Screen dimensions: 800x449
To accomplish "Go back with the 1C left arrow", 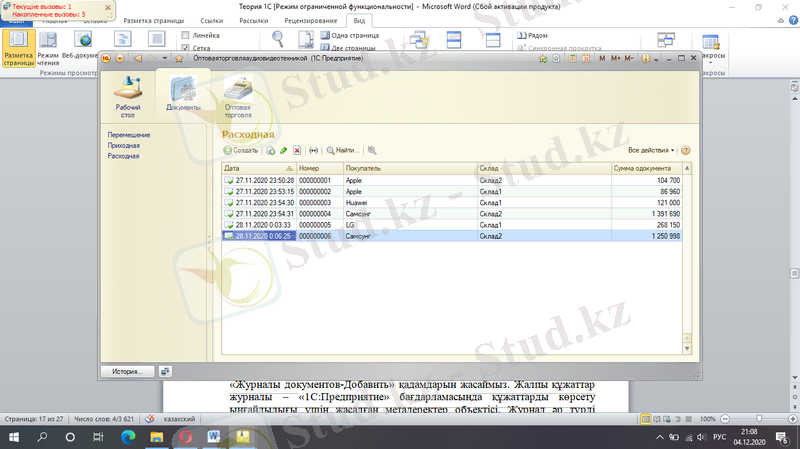I will pyautogui.click(x=137, y=59).
